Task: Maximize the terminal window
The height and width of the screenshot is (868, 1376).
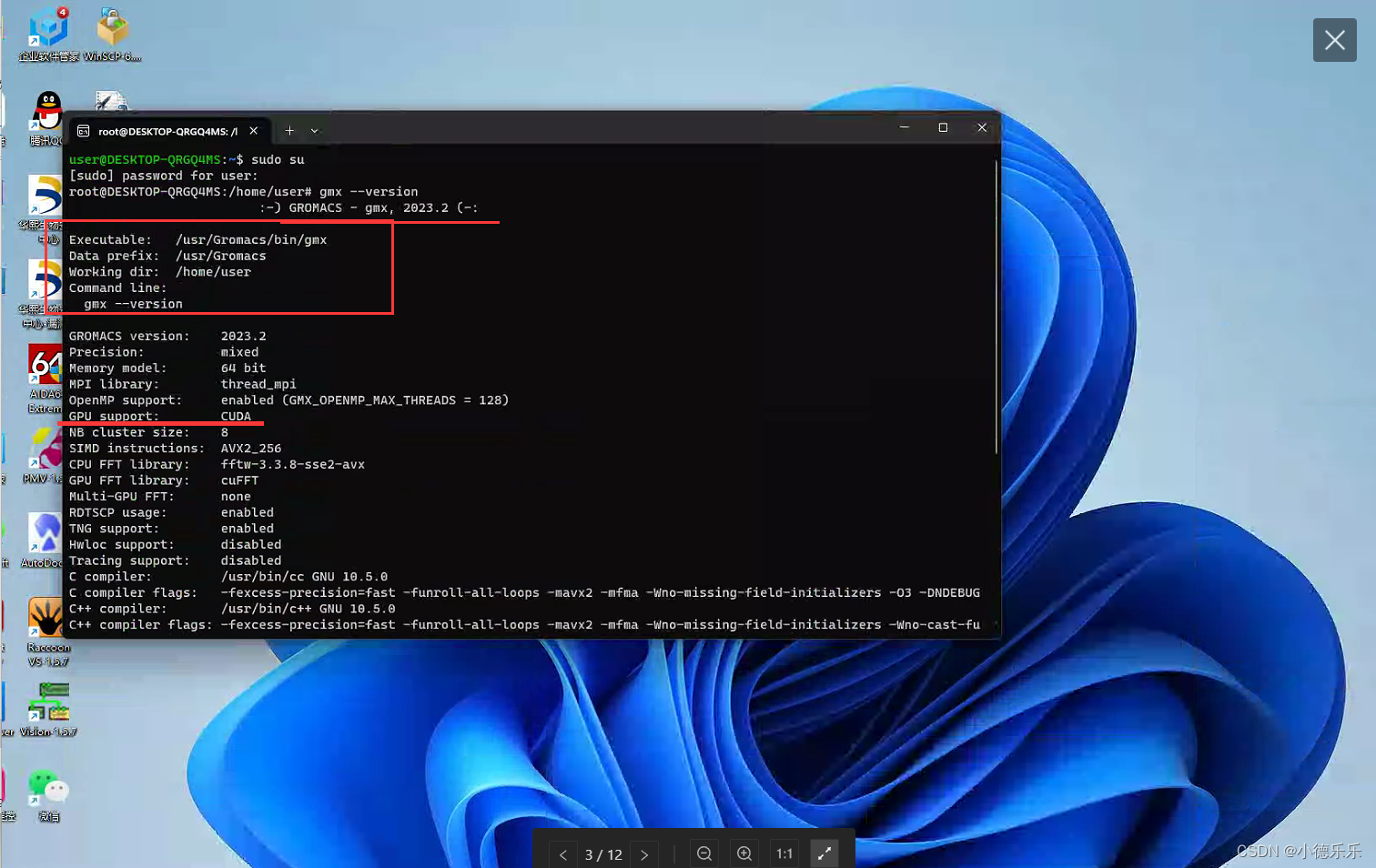Action: [x=943, y=128]
